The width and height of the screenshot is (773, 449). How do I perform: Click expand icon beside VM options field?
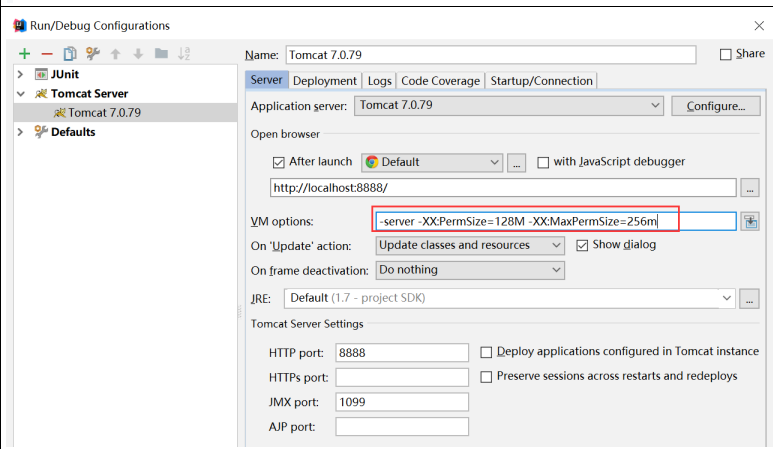[751, 221]
